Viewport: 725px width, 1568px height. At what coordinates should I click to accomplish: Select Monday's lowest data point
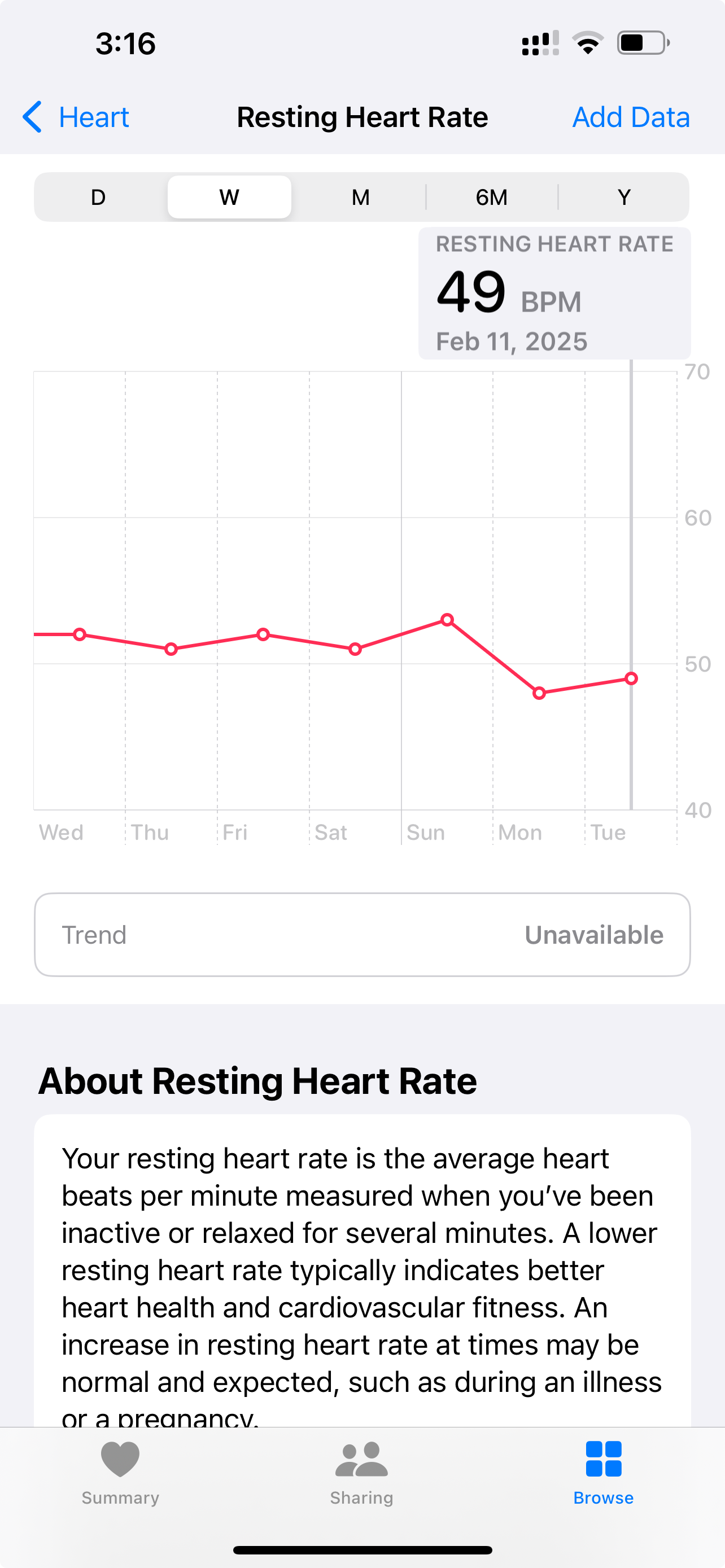click(539, 693)
